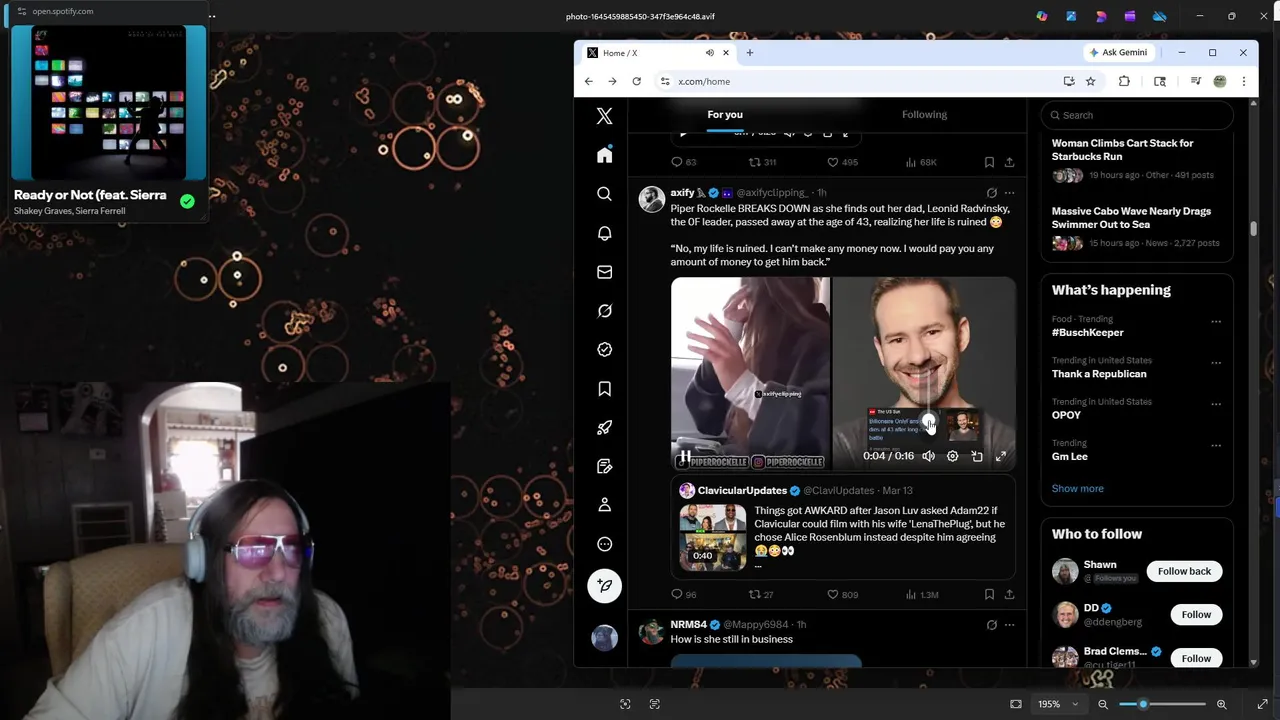Viewport: 1280px width, 720px height.
Task: Open a new Chrome tab
Action: [749, 53]
